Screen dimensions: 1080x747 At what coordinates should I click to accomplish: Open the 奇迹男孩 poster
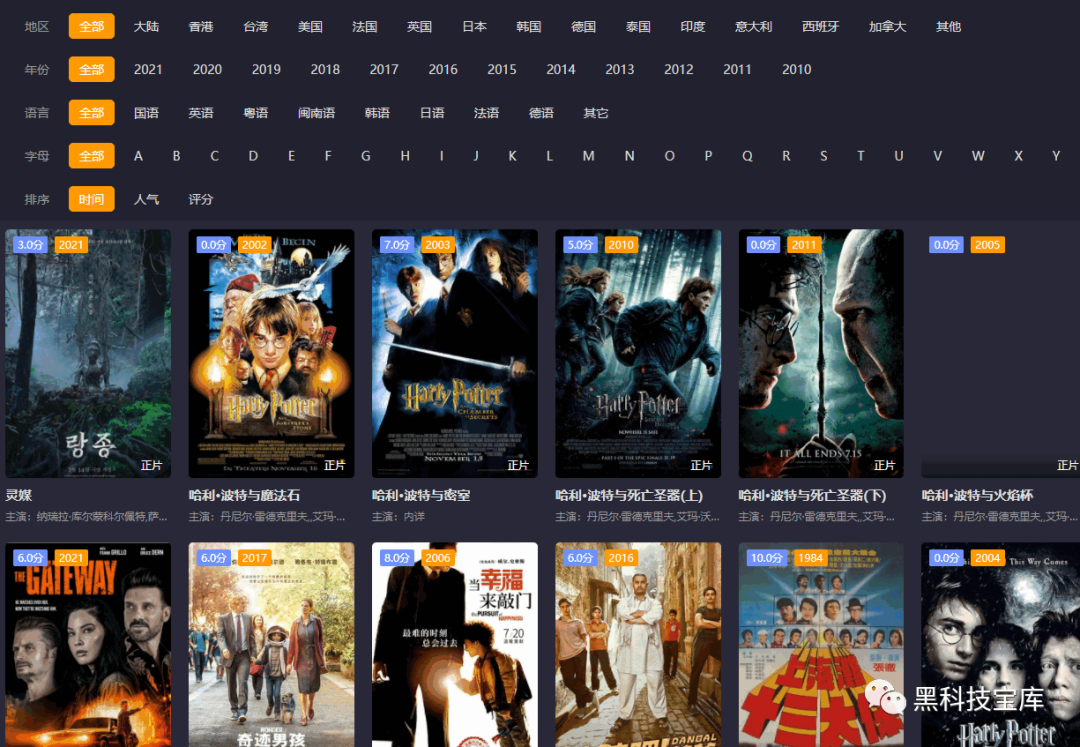click(271, 644)
